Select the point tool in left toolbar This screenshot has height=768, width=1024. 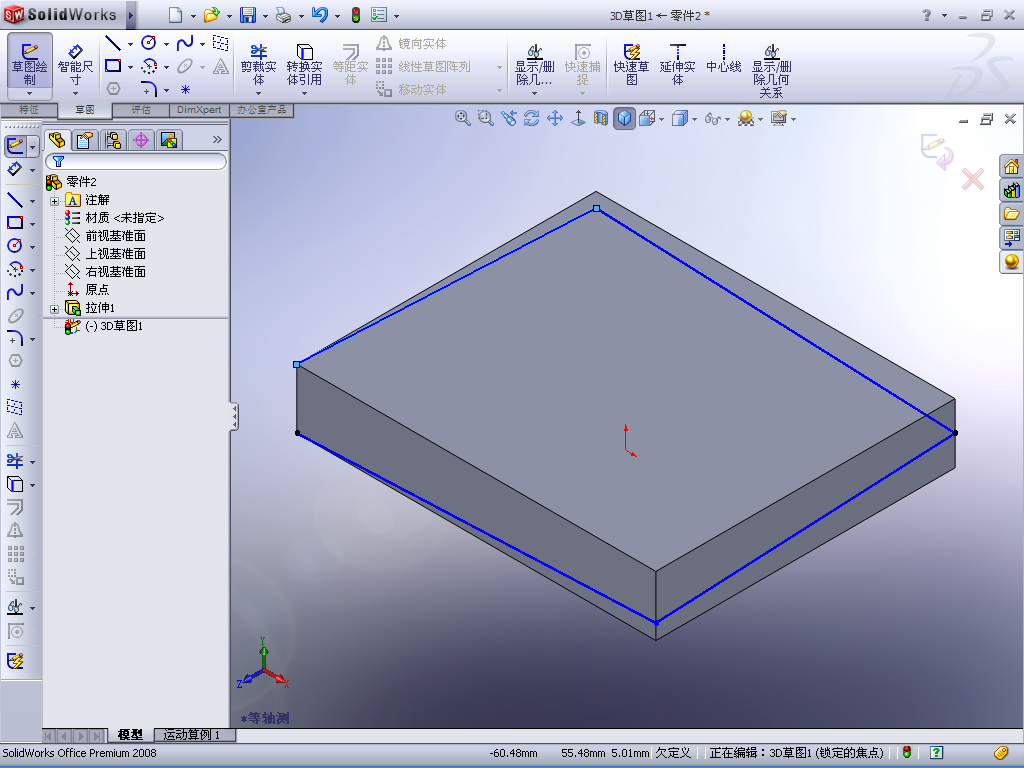click(x=15, y=385)
